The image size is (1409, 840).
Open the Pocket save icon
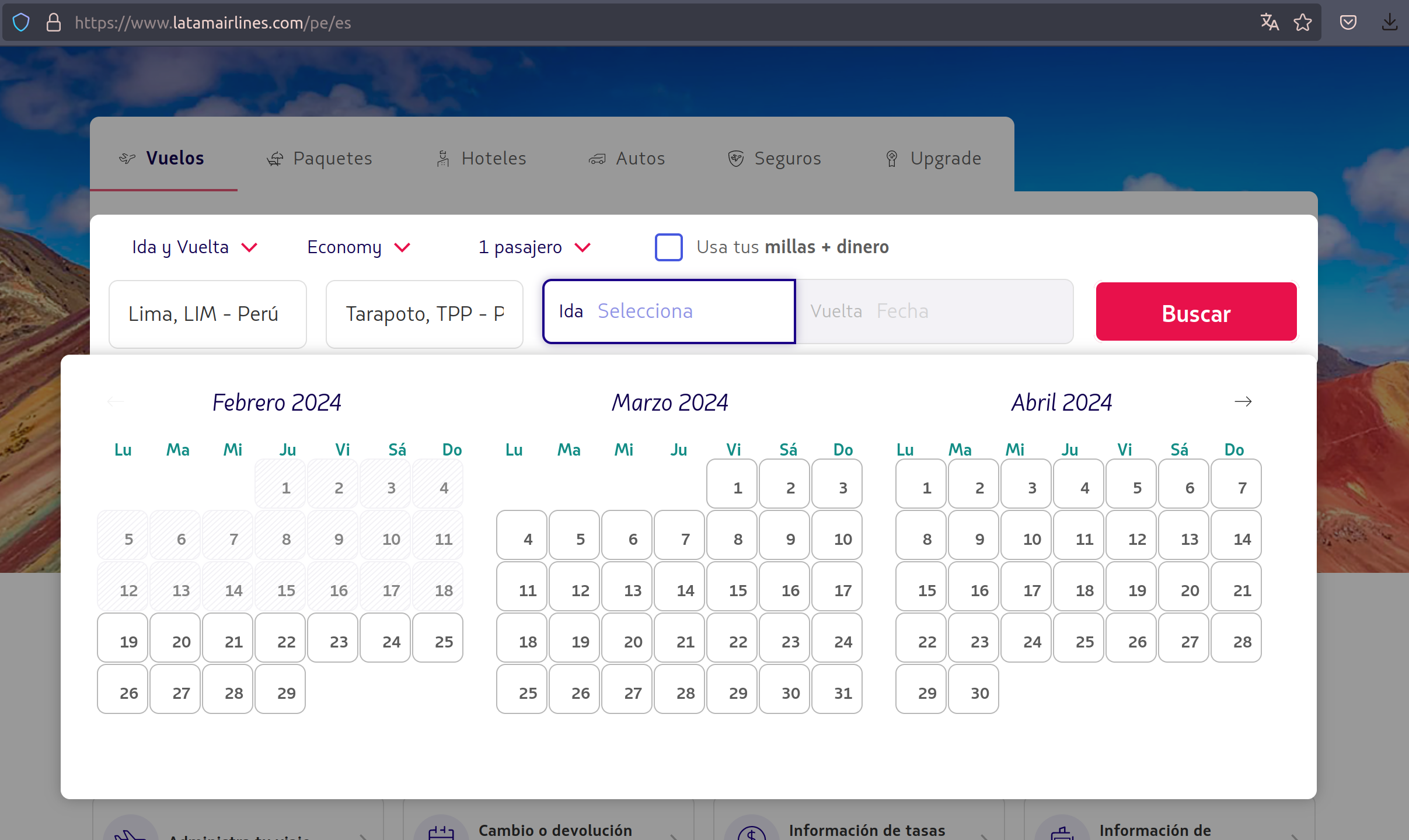pyautogui.click(x=1348, y=23)
